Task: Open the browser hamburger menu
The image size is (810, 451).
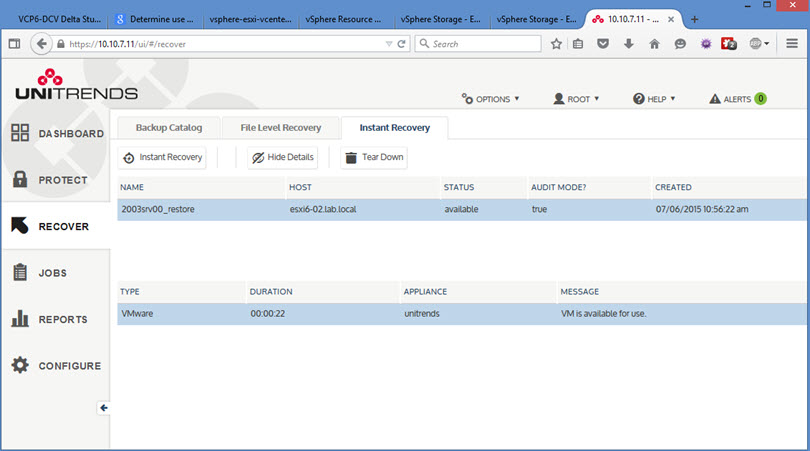Action: (x=792, y=44)
